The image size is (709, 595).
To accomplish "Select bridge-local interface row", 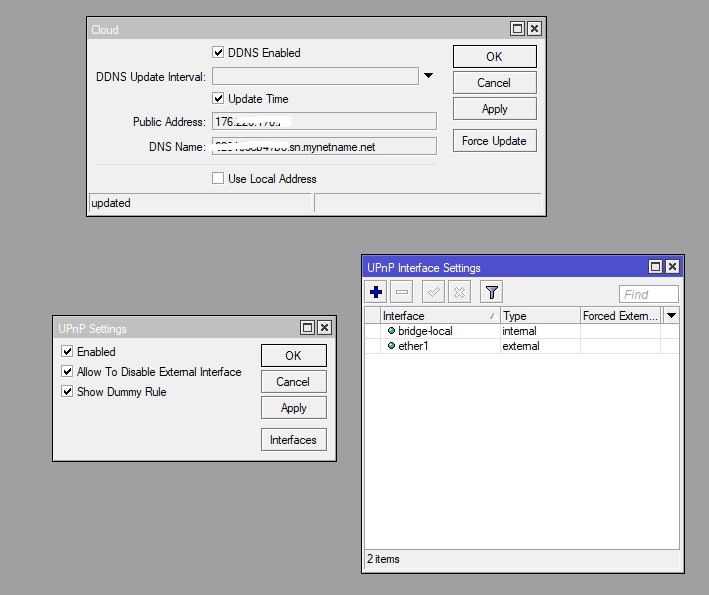I will [x=521, y=331].
